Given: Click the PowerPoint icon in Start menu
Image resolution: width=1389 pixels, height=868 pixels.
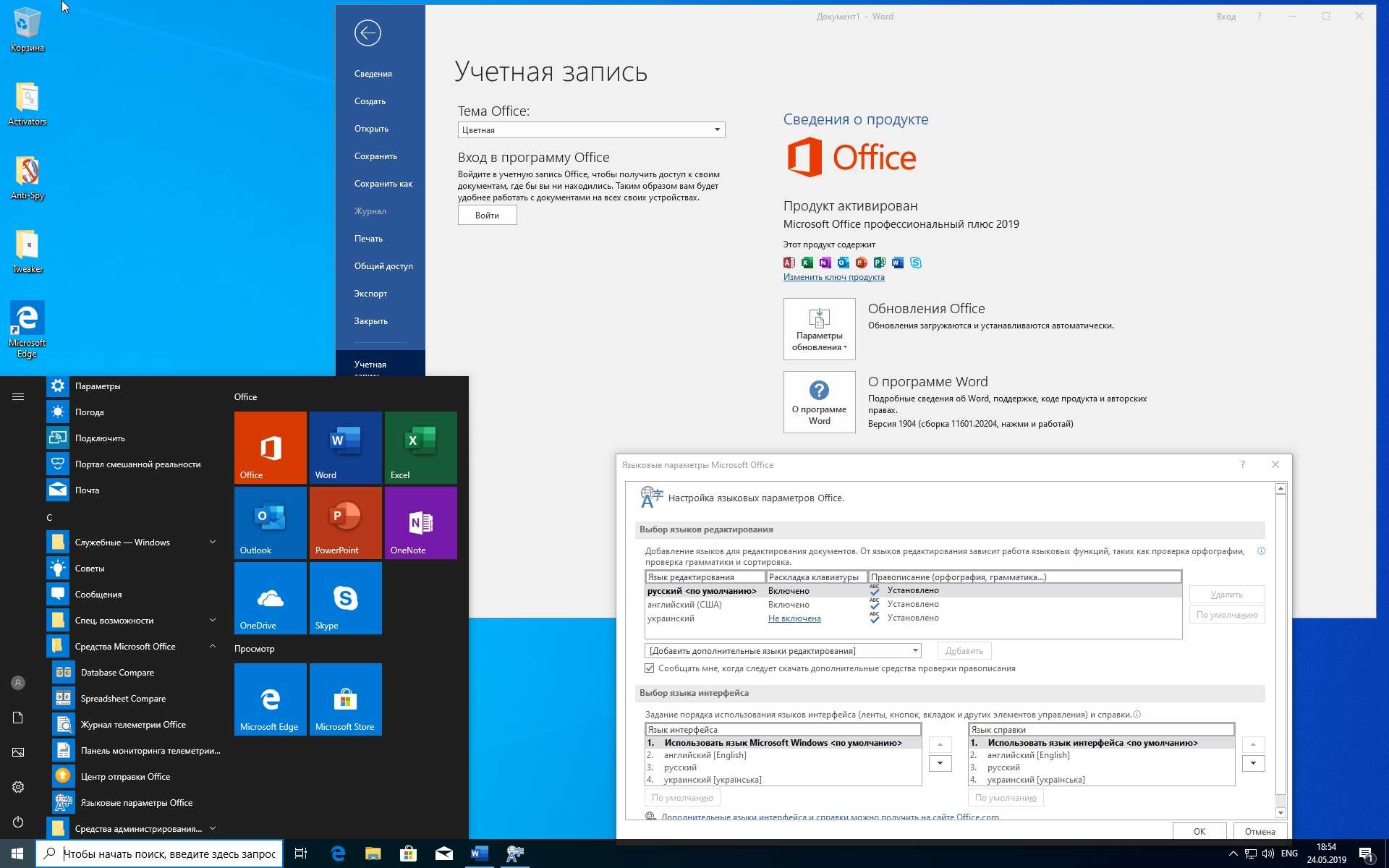Looking at the screenshot, I should (x=345, y=524).
